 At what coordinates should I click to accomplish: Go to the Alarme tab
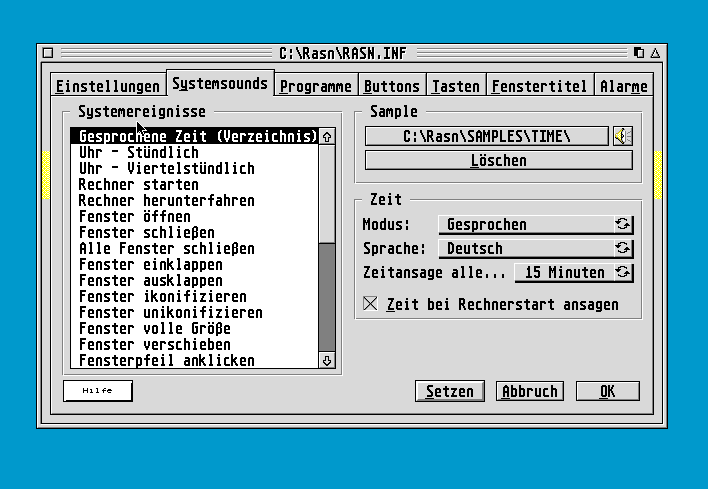click(624, 87)
